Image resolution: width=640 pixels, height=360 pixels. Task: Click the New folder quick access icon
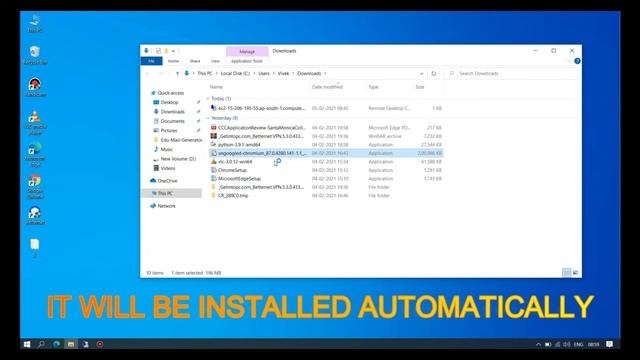point(166,51)
